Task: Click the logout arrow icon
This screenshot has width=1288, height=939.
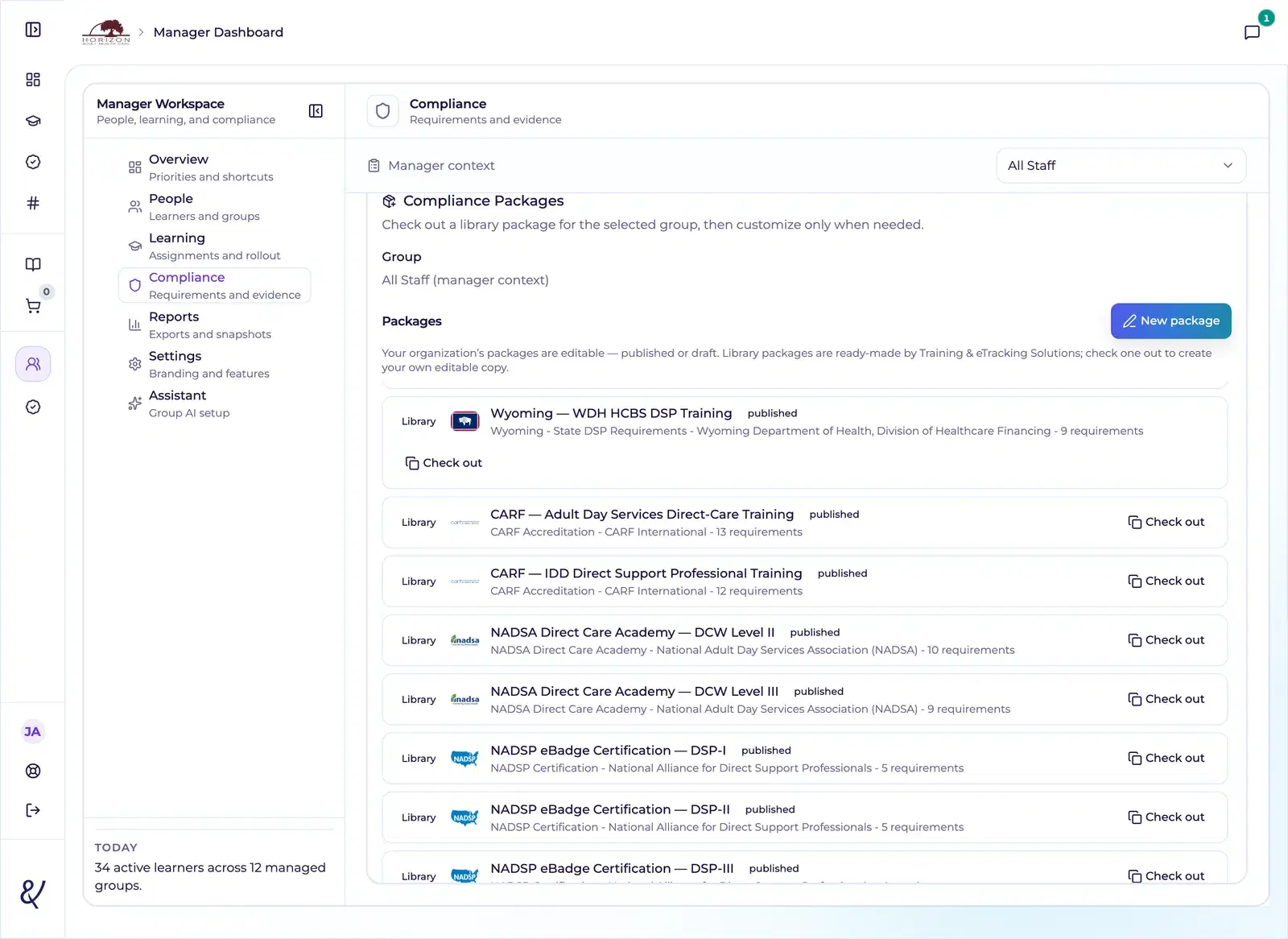Action: tap(33, 810)
